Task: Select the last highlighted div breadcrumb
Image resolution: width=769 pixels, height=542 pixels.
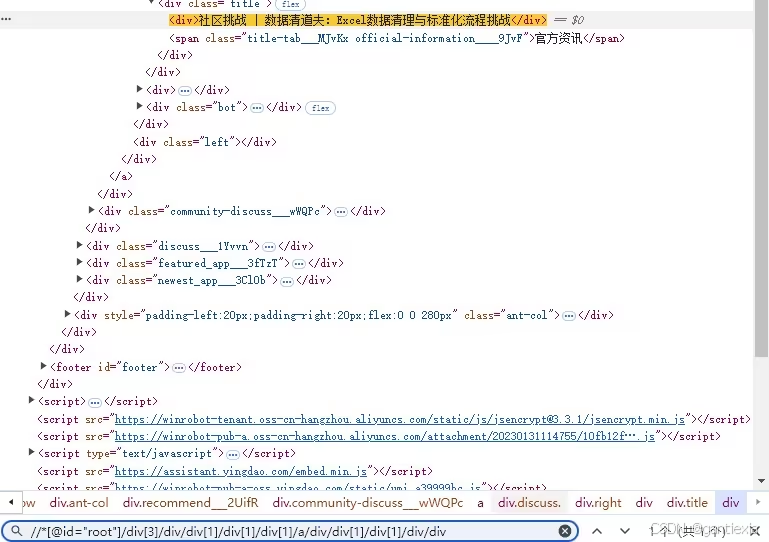Action: (x=730, y=503)
